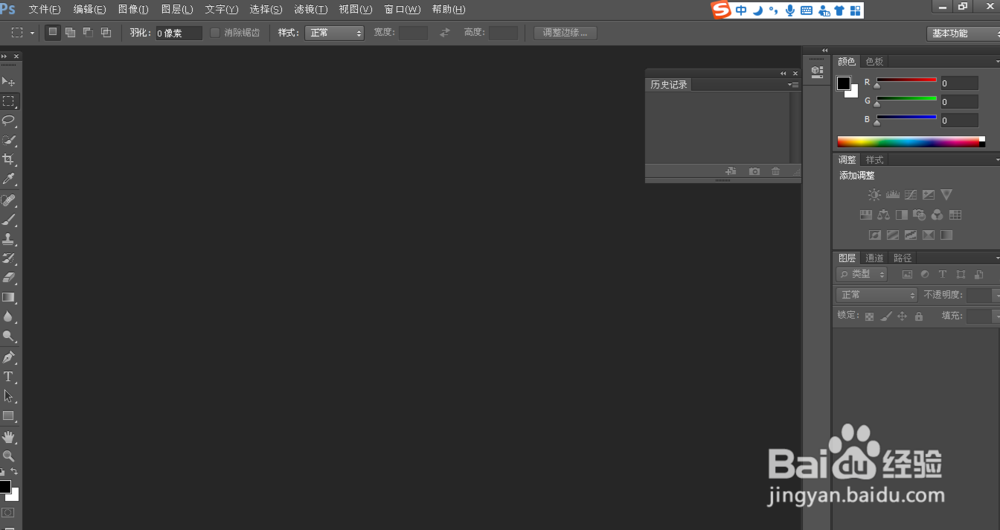Click the G value input field
The width and height of the screenshot is (1000, 530).
click(x=959, y=101)
